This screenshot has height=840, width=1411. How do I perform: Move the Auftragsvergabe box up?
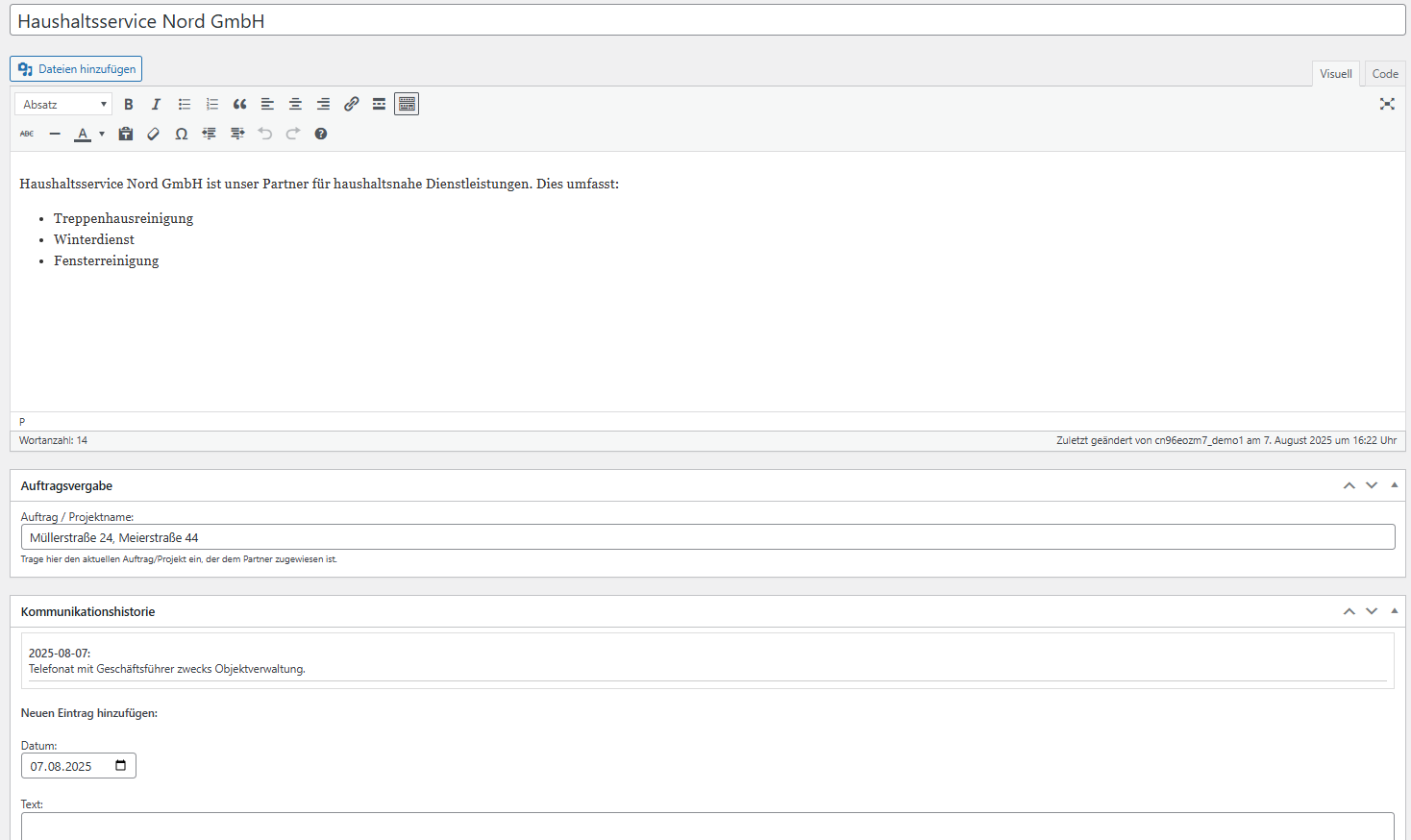pyautogui.click(x=1349, y=485)
